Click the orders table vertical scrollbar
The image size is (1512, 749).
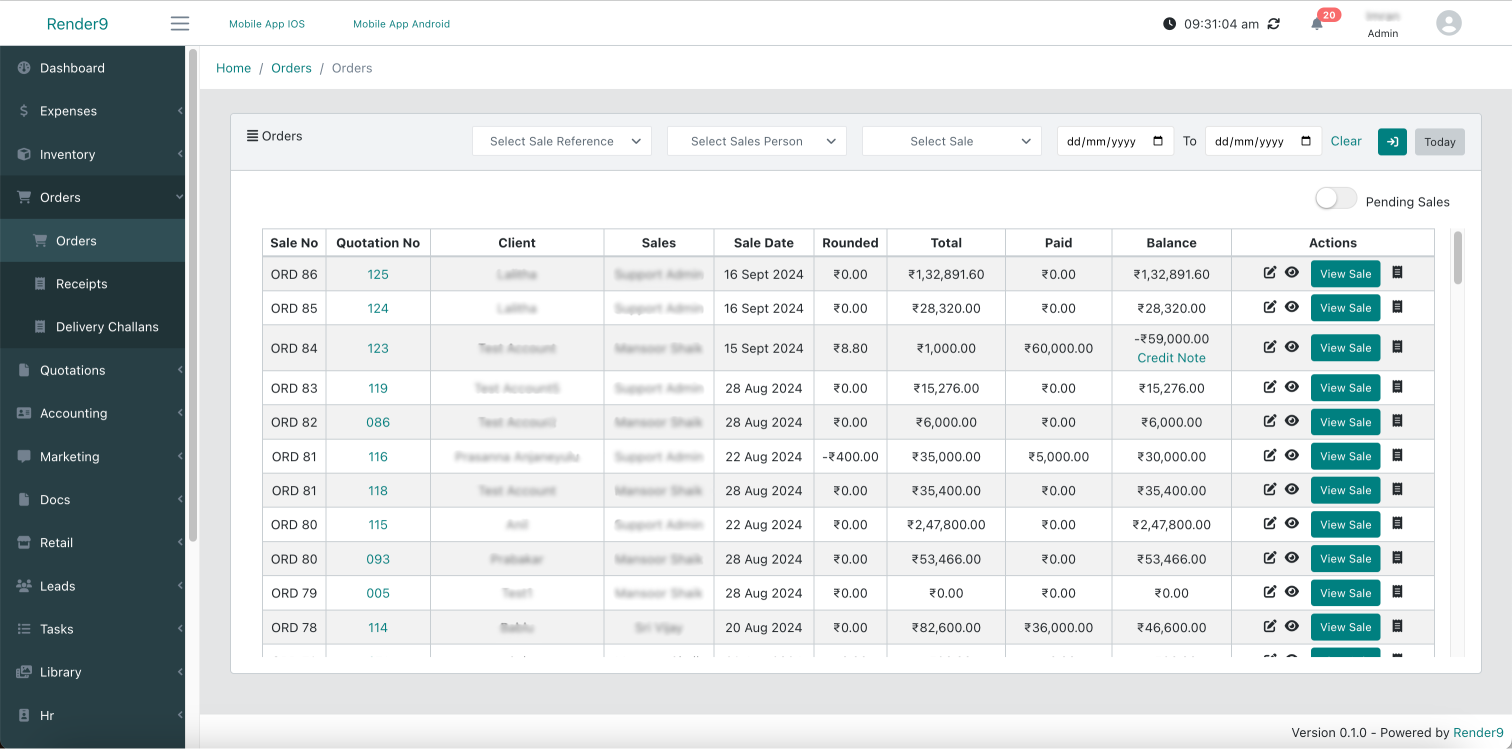(x=1457, y=258)
